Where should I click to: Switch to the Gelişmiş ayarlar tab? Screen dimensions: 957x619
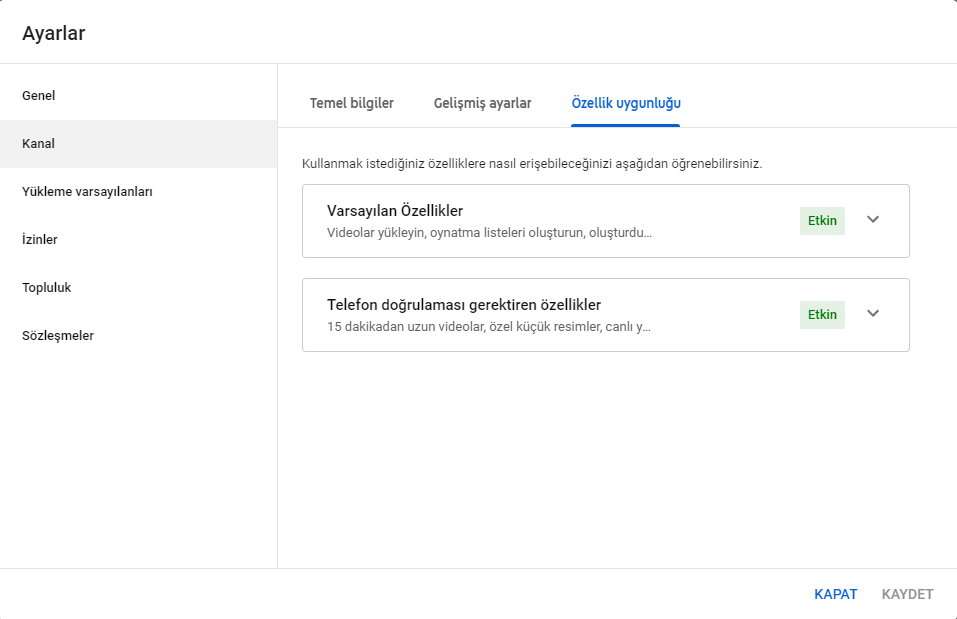click(x=482, y=103)
